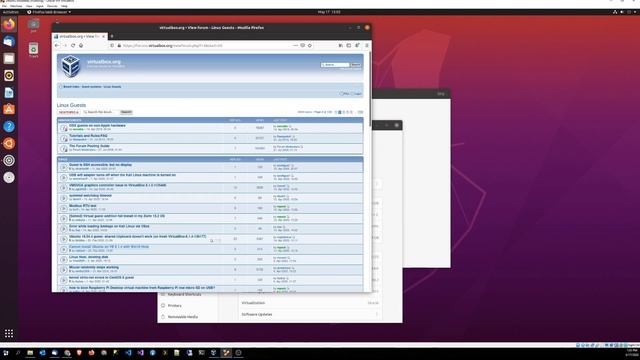Open the page actions ellipsis in the address bar

coord(296,45)
